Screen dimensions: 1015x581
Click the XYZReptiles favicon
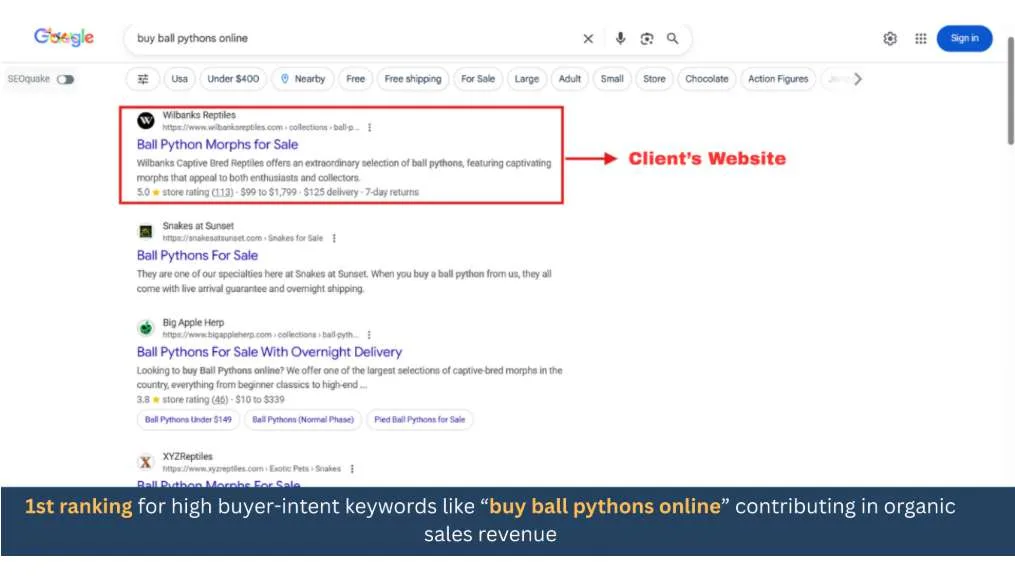146,462
